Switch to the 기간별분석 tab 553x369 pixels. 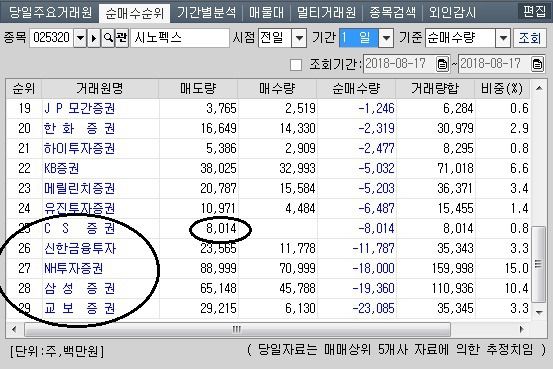tap(207, 13)
